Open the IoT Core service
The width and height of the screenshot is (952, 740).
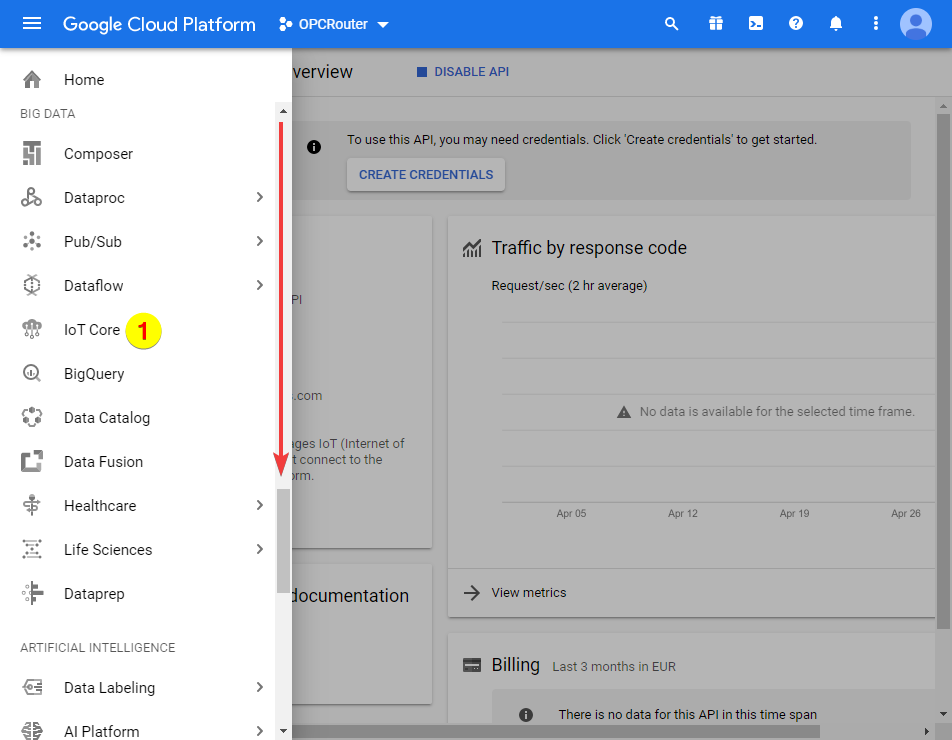pos(92,329)
